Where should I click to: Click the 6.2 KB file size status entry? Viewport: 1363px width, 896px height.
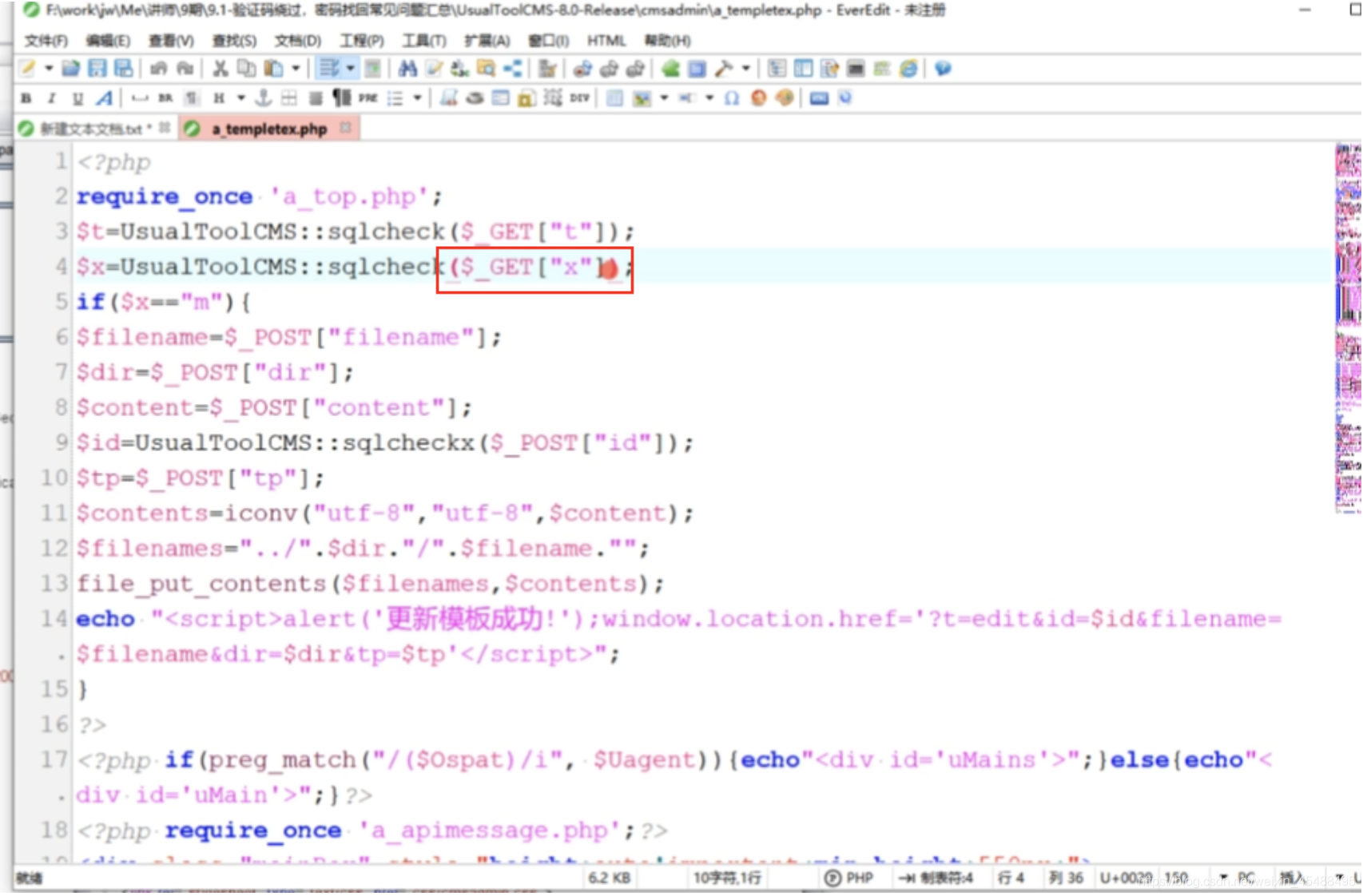610,878
